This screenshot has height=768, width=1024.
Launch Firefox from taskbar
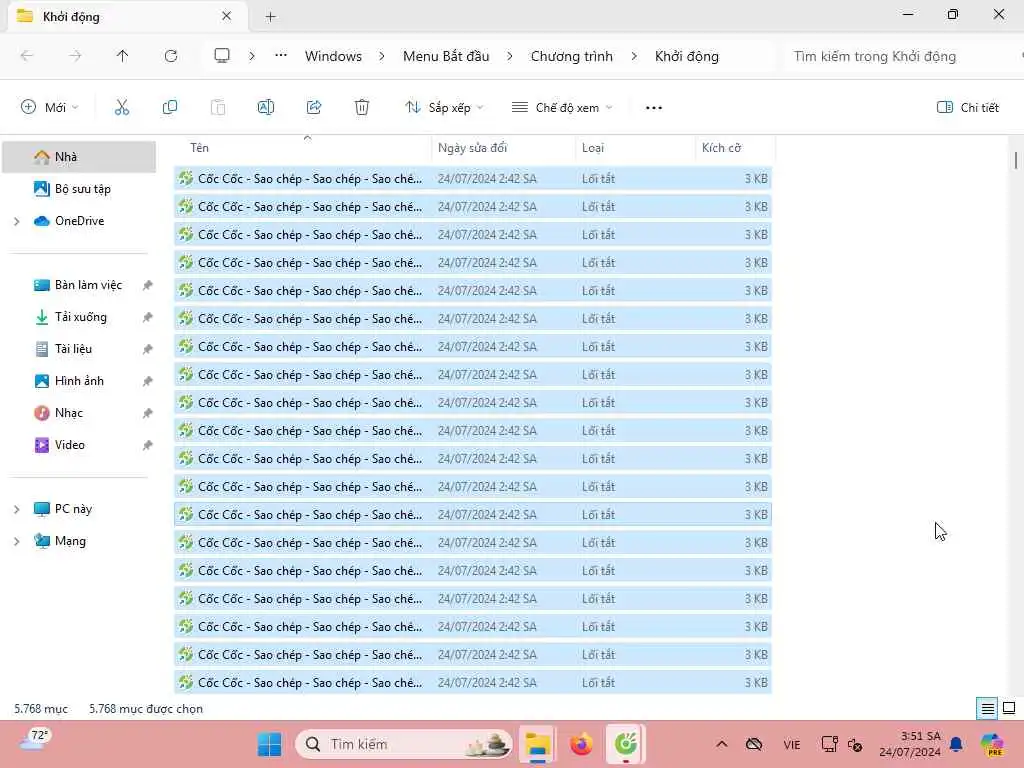[581, 744]
